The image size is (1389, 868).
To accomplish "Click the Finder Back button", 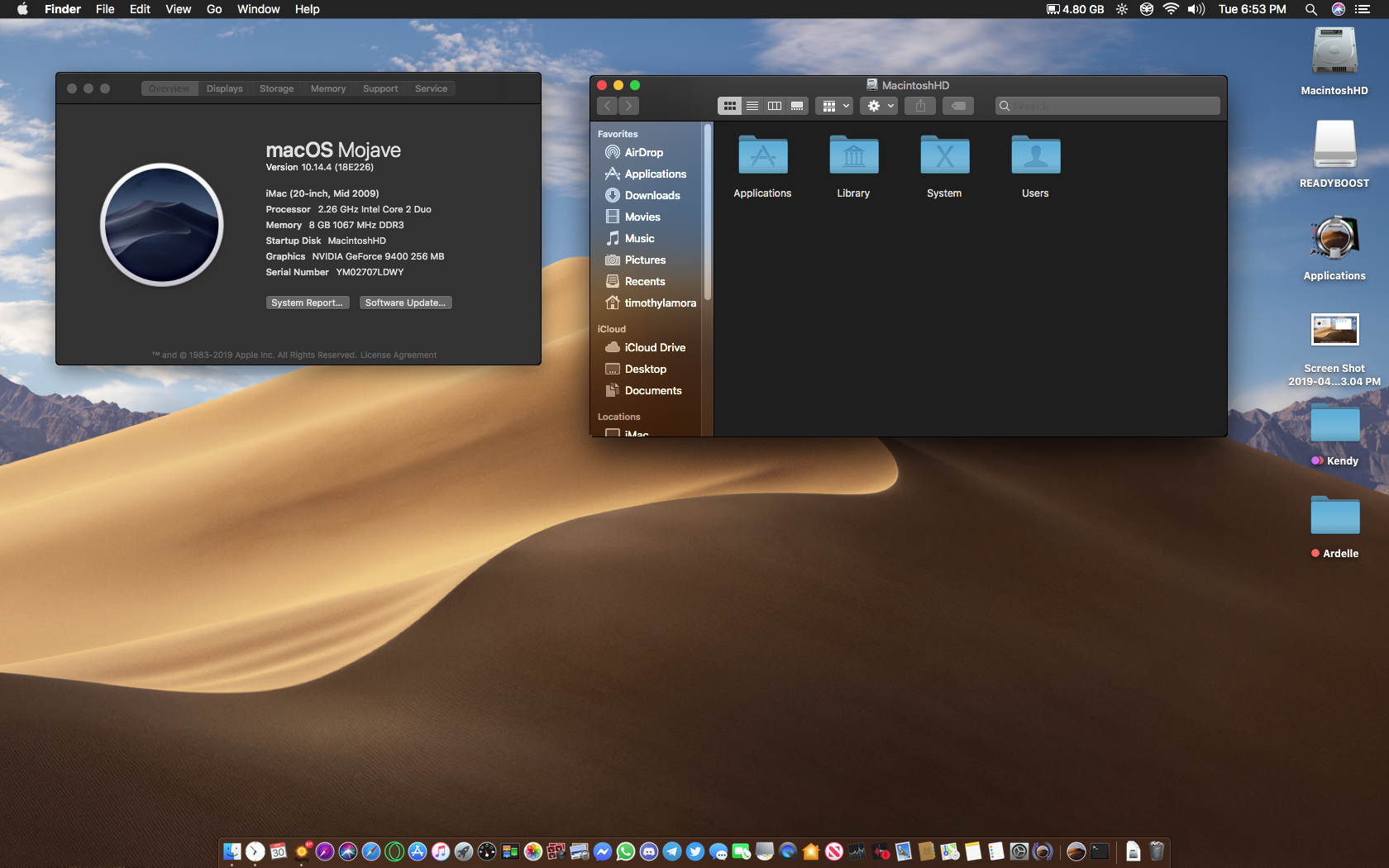I will tap(608, 106).
